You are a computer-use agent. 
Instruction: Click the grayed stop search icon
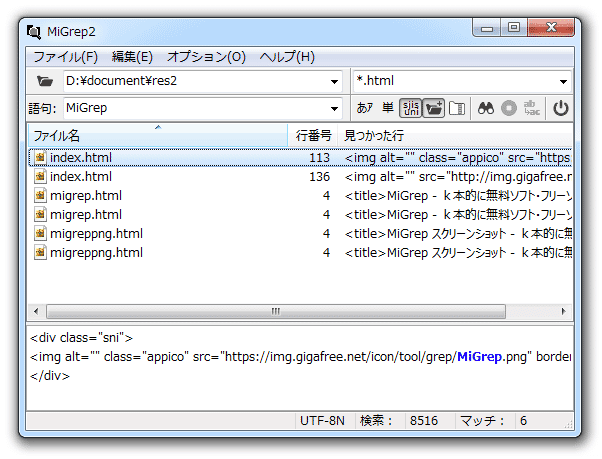click(509, 108)
